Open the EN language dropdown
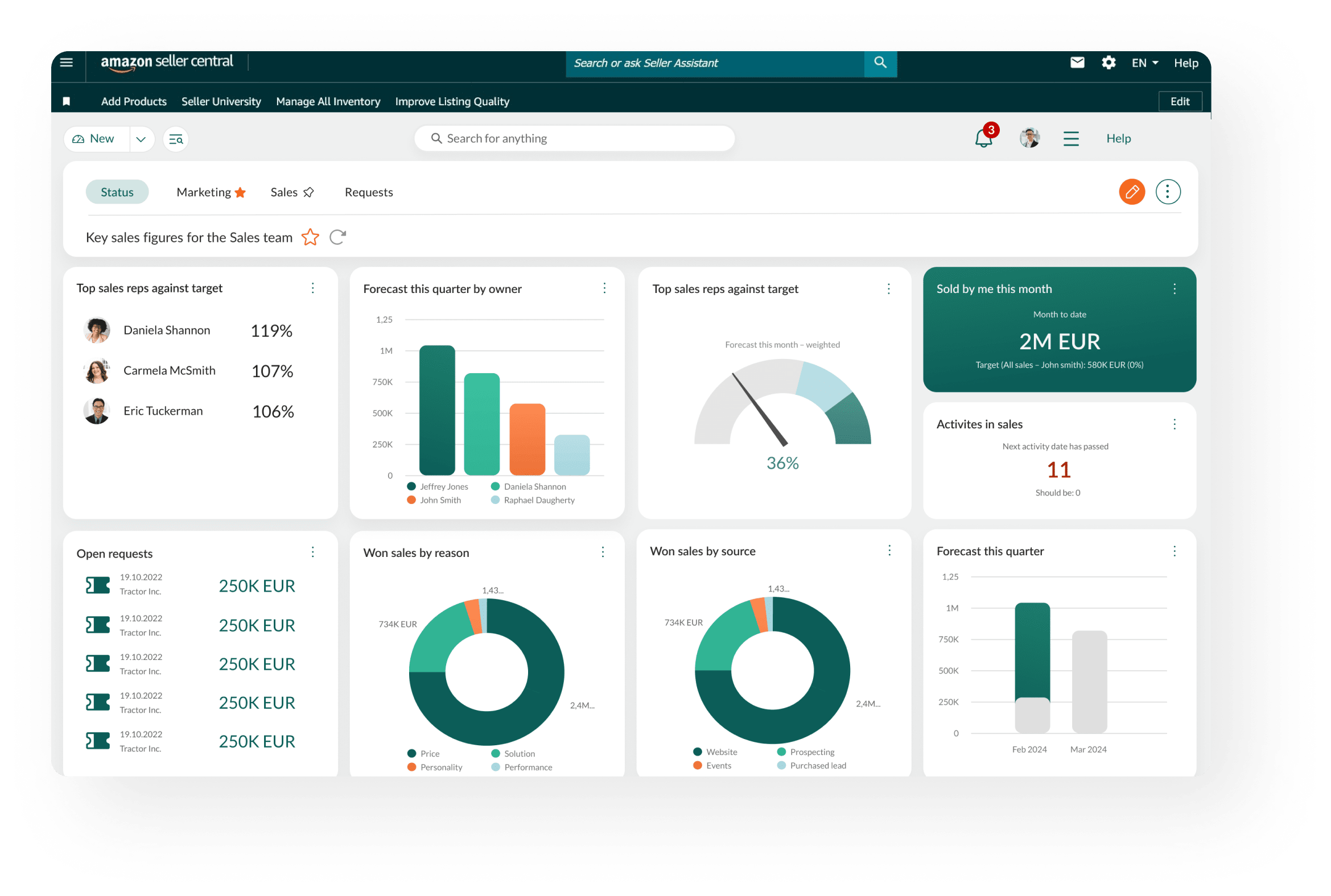This screenshot has height=896, width=1331. (x=1145, y=63)
